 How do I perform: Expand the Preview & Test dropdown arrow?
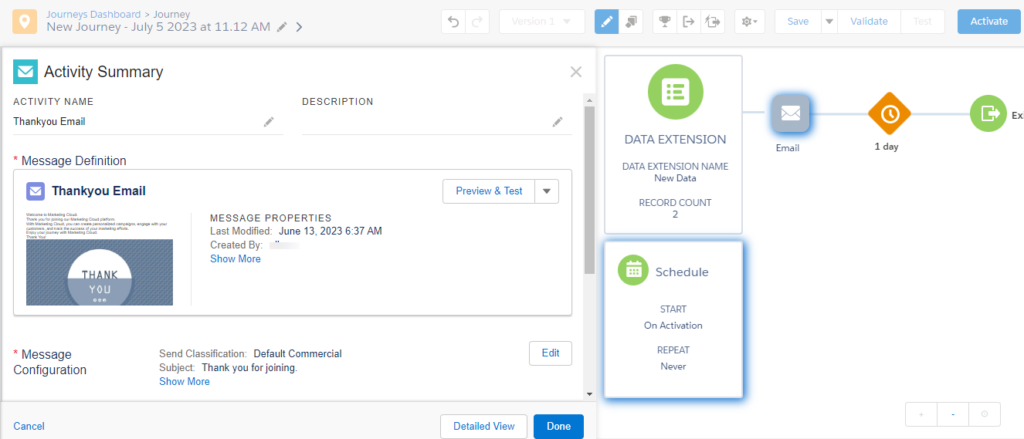pyautogui.click(x=546, y=191)
